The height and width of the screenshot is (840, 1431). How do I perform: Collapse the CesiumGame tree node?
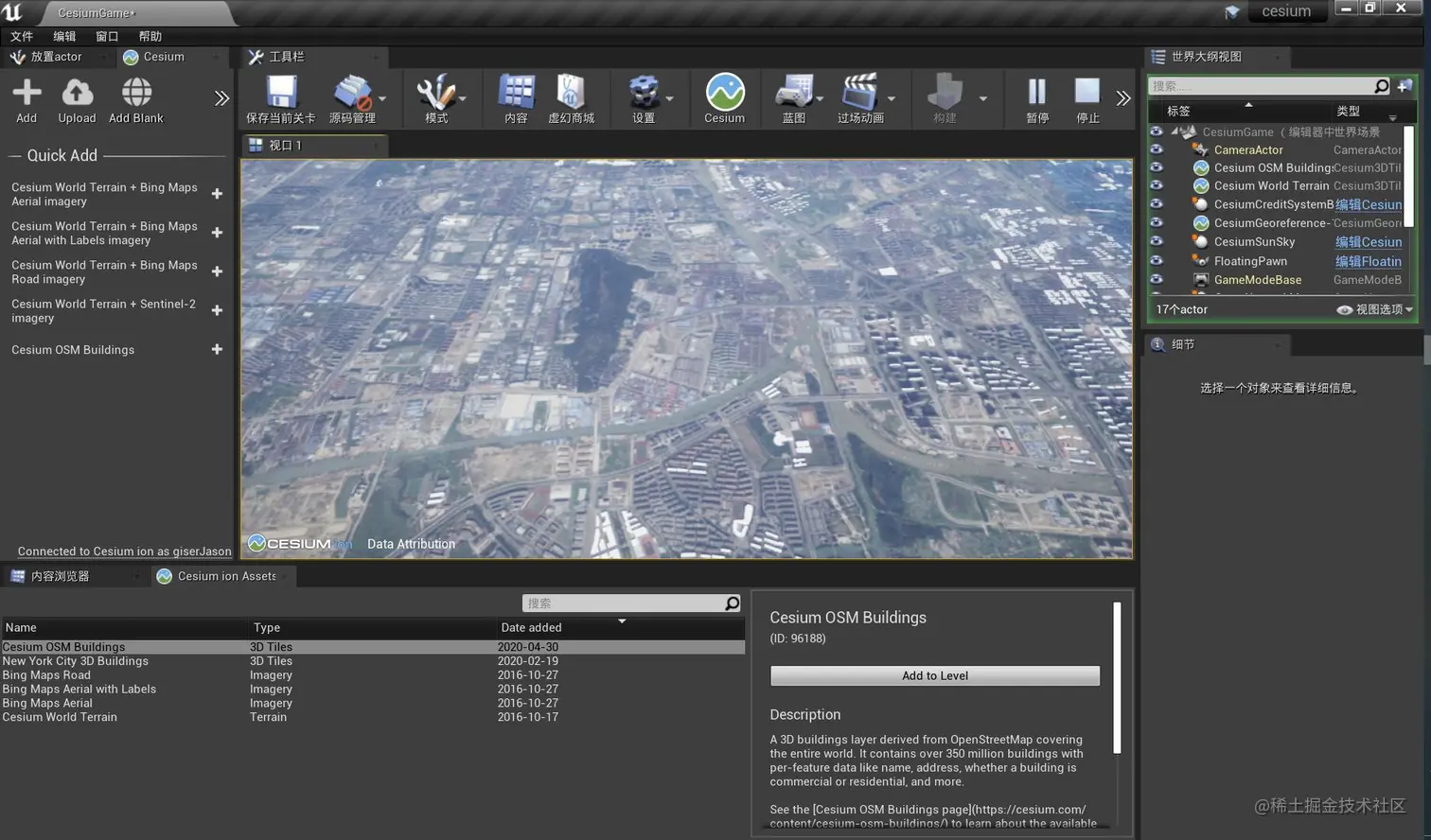tap(1174, 131)
